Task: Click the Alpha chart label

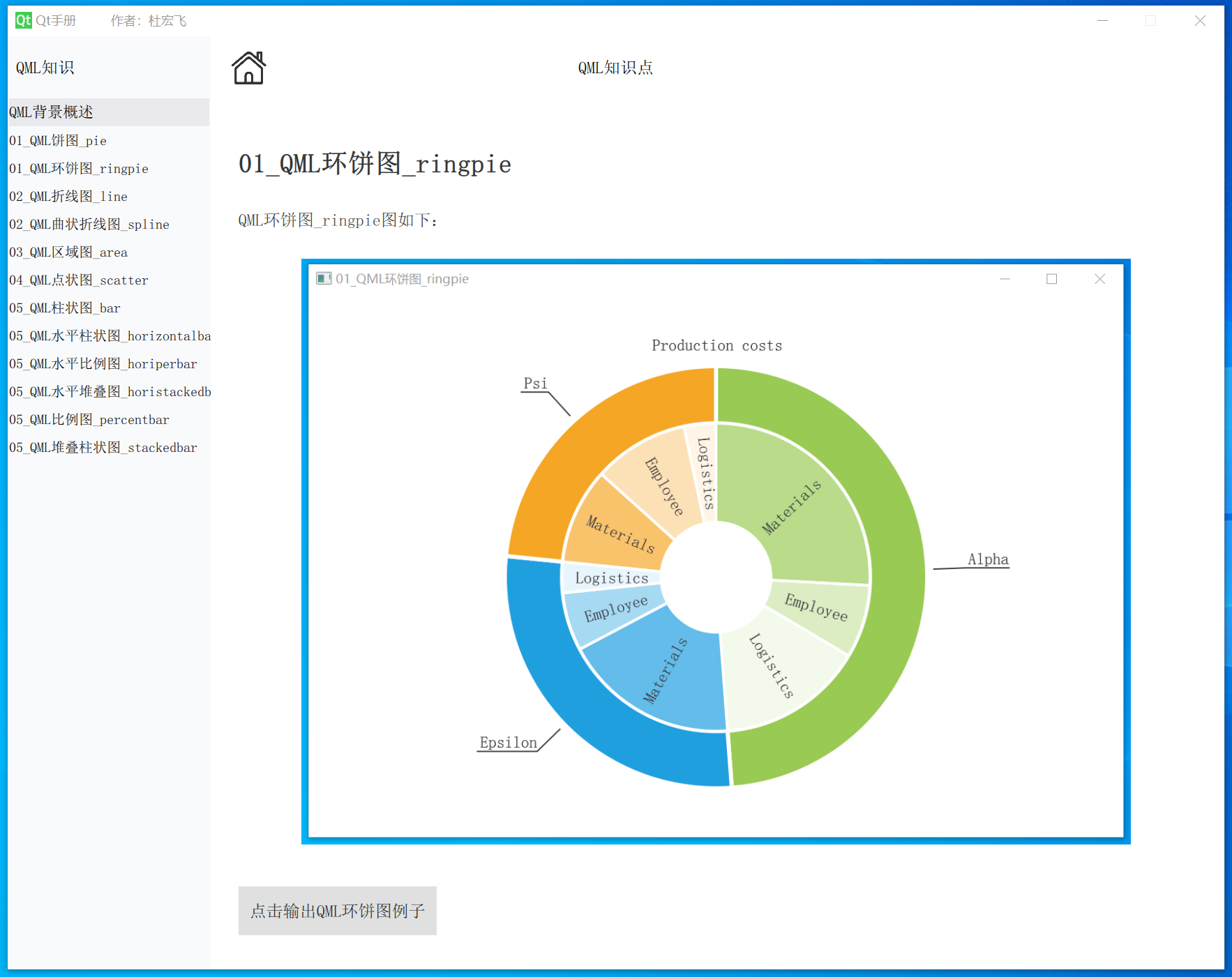Action: 988,559
